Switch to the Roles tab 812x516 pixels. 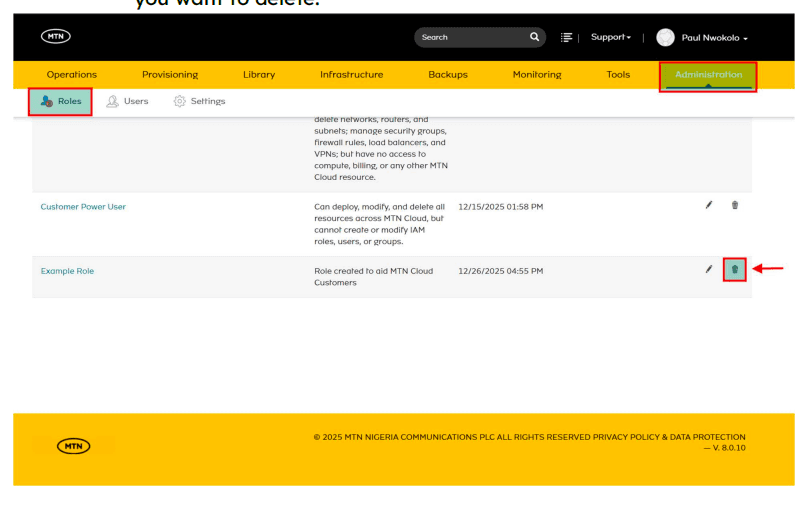[61, 102]
